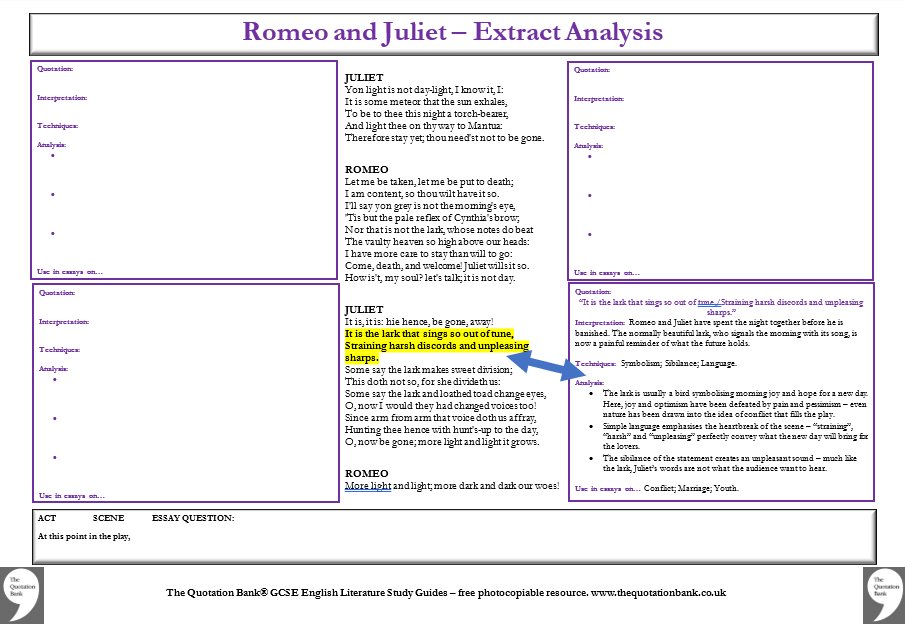The height and width of the screenshot is (624, 905).
Task: Click the ACT label in bottom box
Action: click(47, 518)
